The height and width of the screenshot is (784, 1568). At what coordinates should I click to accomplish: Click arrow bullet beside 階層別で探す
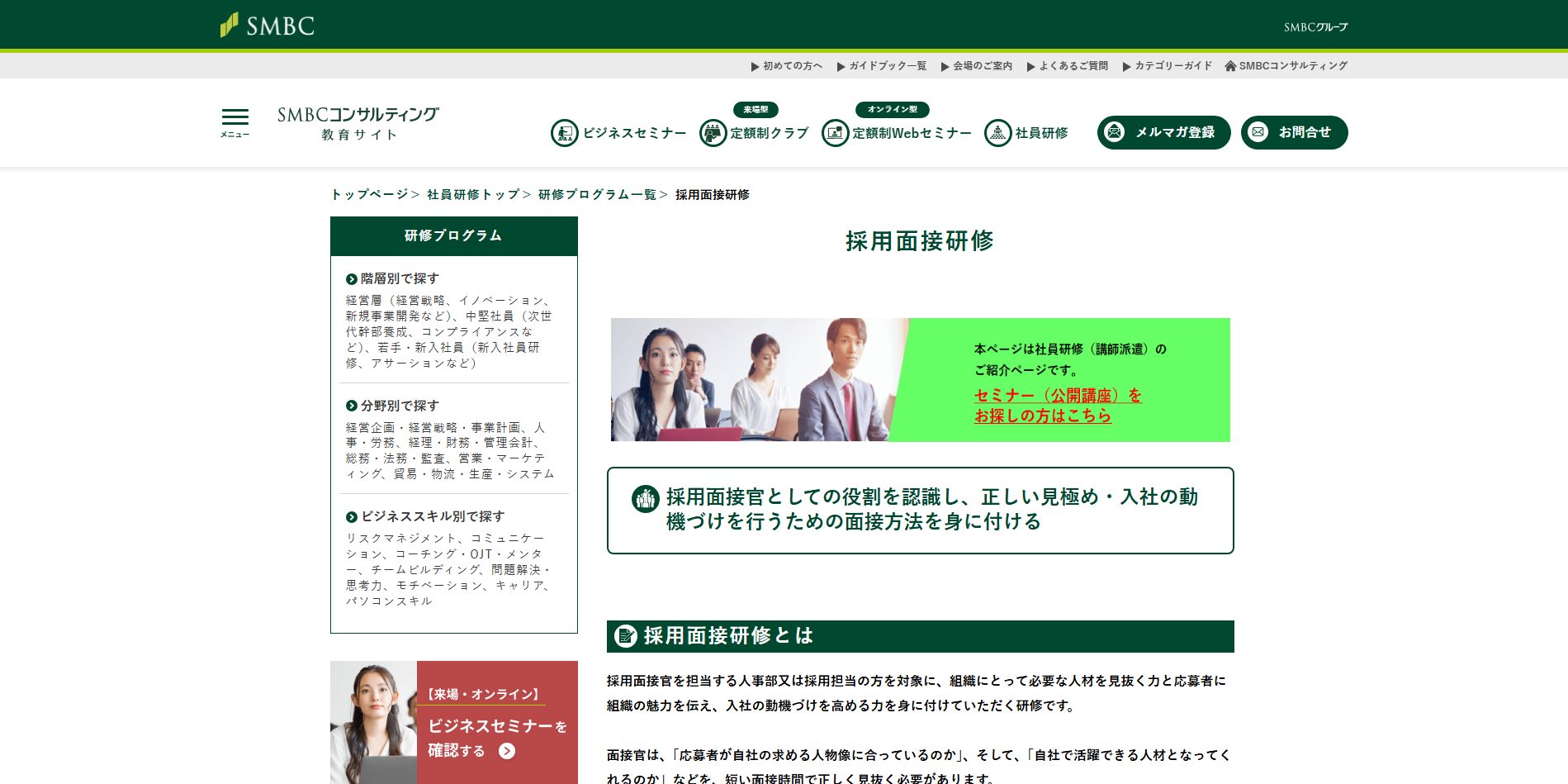[x=352, y=279]
